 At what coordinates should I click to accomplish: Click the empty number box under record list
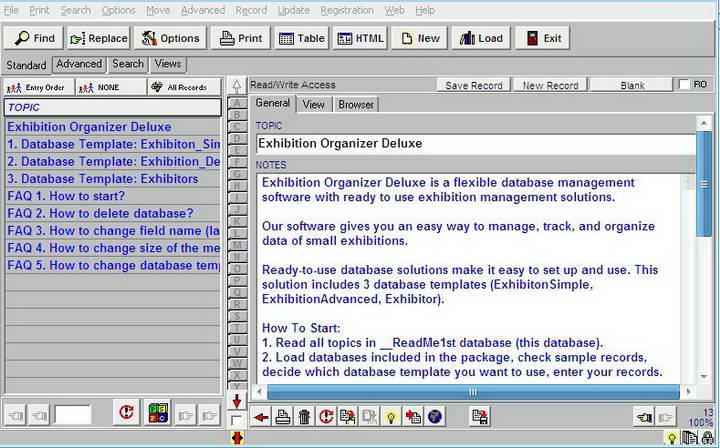click(73, 415)
